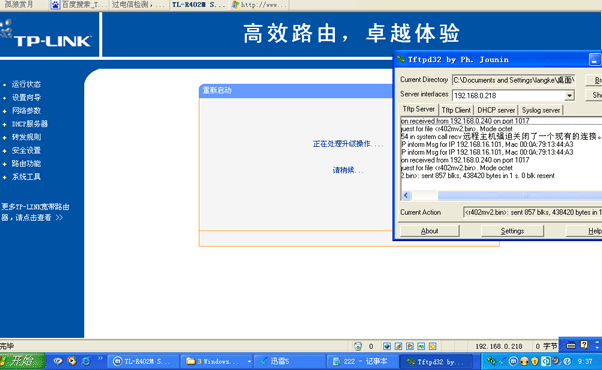Viewport: 602px width, 370px height.
Task: Click the Show Dir button in Tftpd32
Action: [594, 95]
